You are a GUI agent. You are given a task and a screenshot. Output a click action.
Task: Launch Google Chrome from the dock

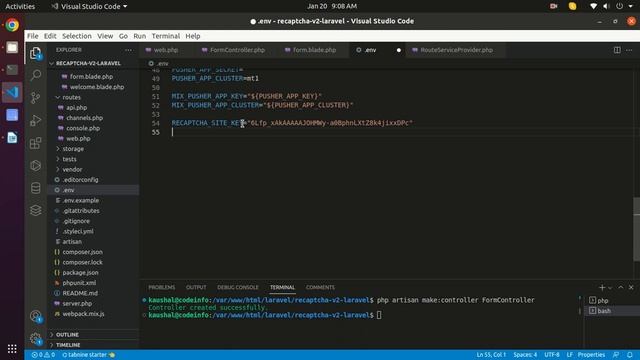point(12,25)
